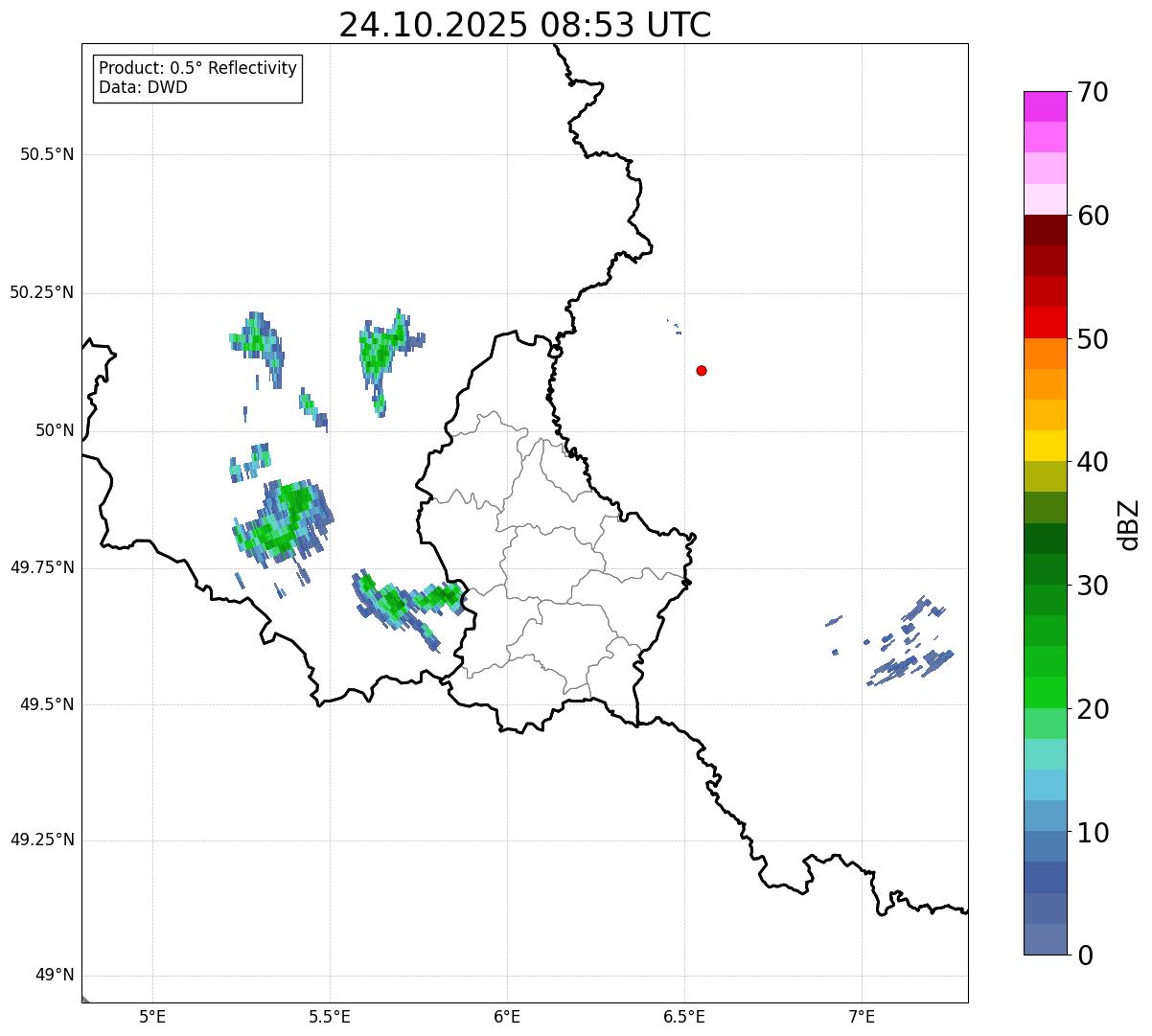The width and height of the screenshot is (1152, 1036).
Task: Select the magenta 70 dBZ color band
Action: [1045, 106]
